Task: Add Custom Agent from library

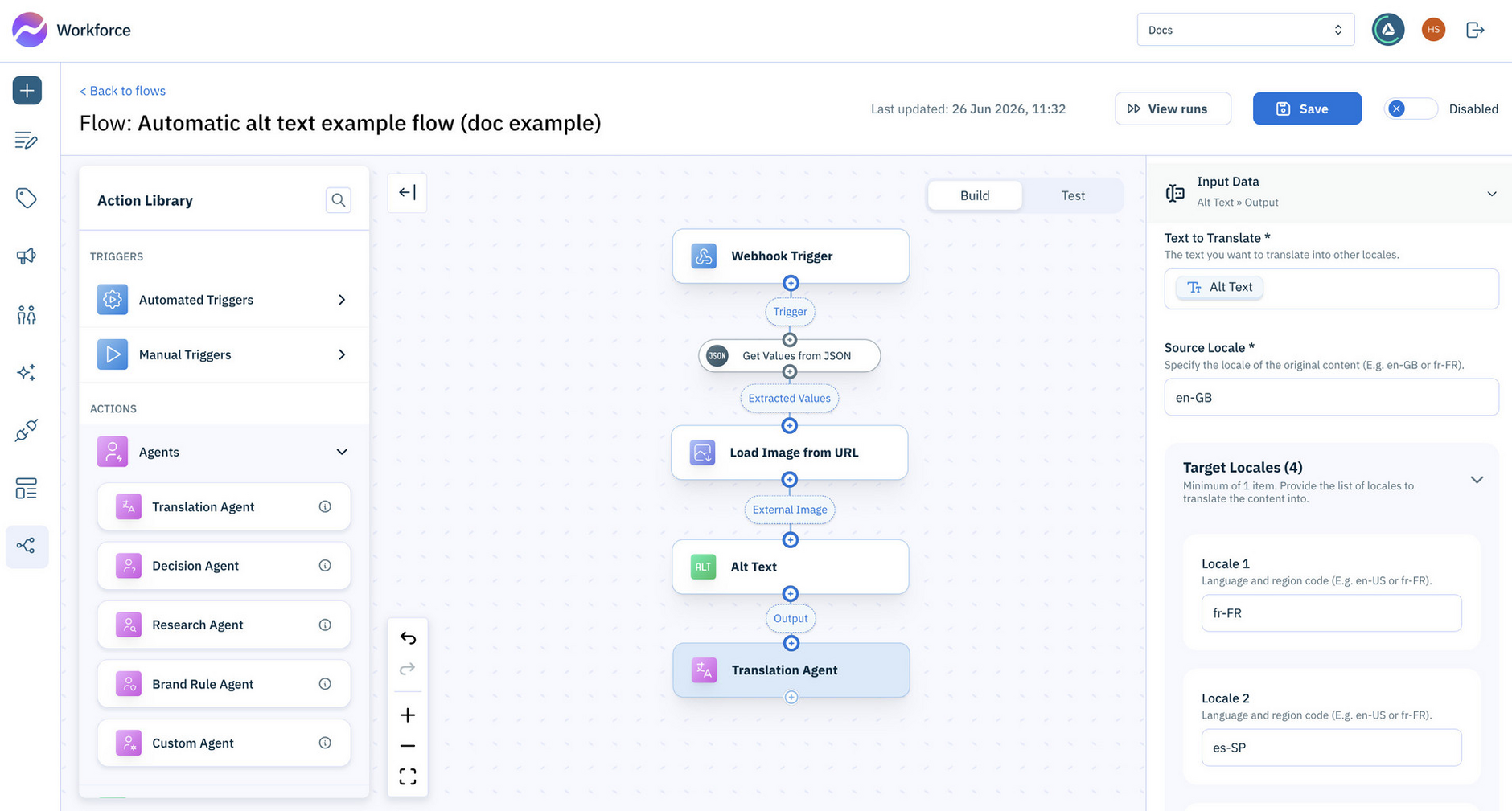Action: pos(224,743)
